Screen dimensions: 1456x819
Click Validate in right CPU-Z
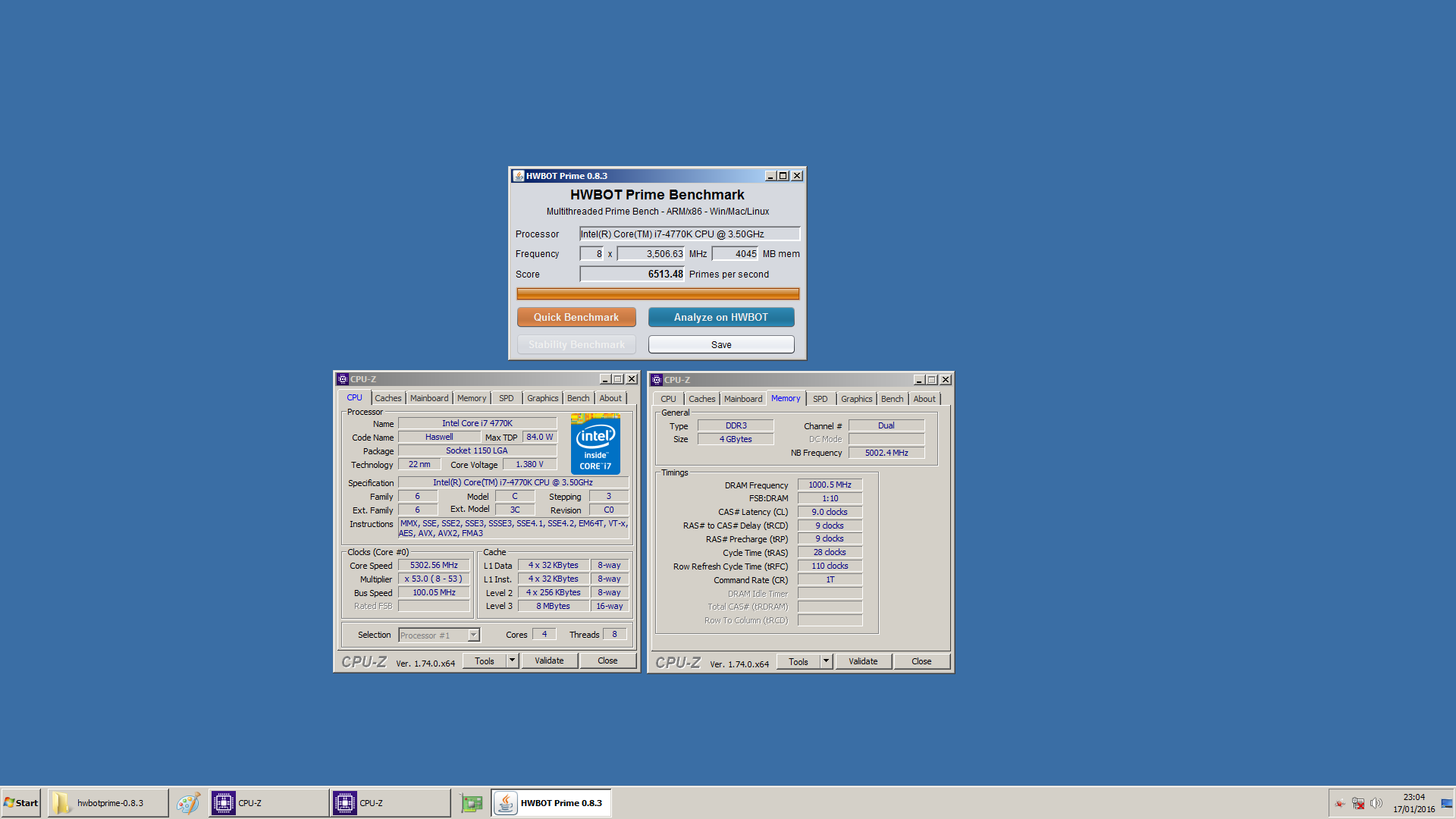pos(863,661)
